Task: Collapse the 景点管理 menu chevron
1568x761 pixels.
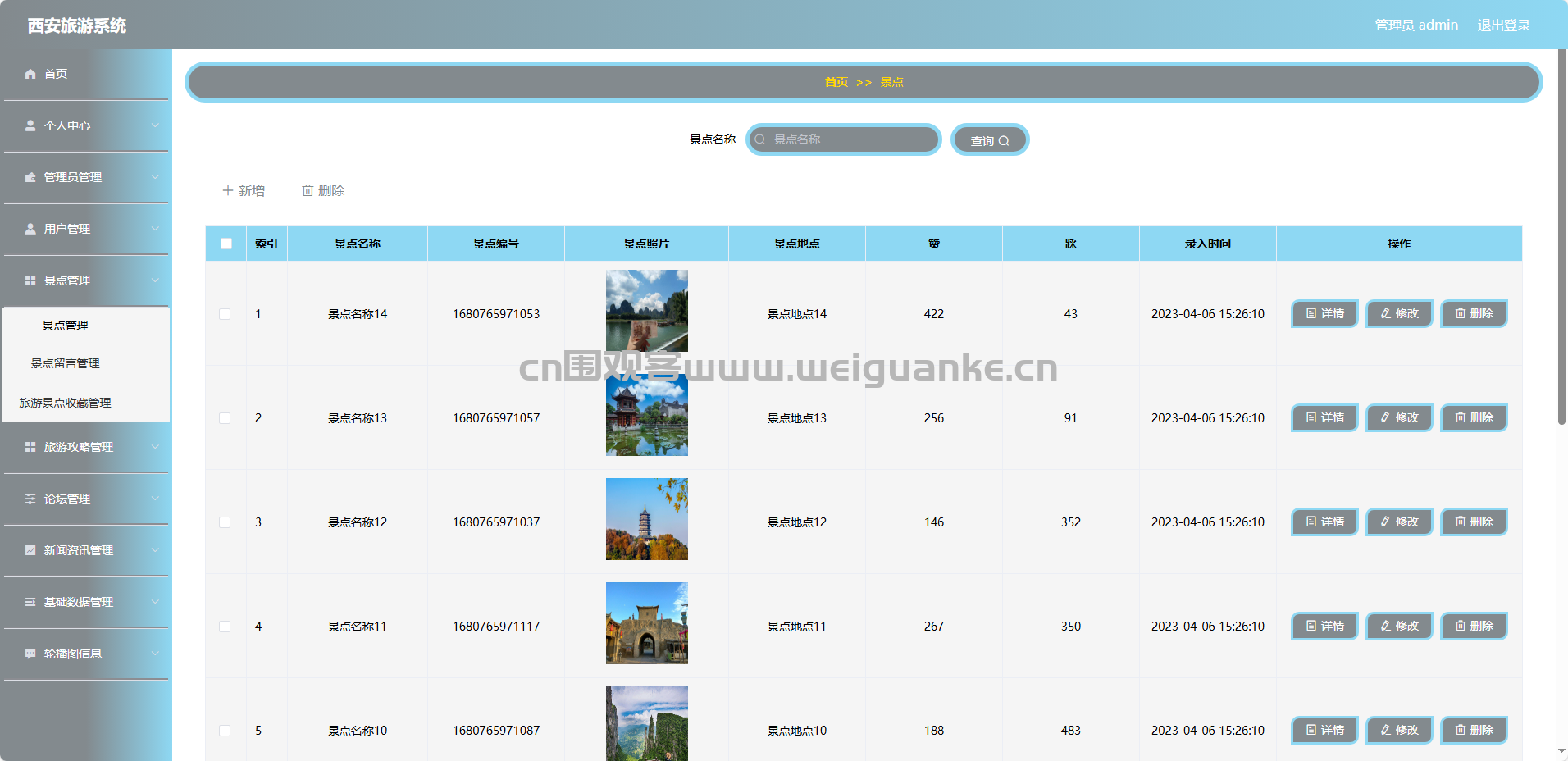Action: coord(155,280)
